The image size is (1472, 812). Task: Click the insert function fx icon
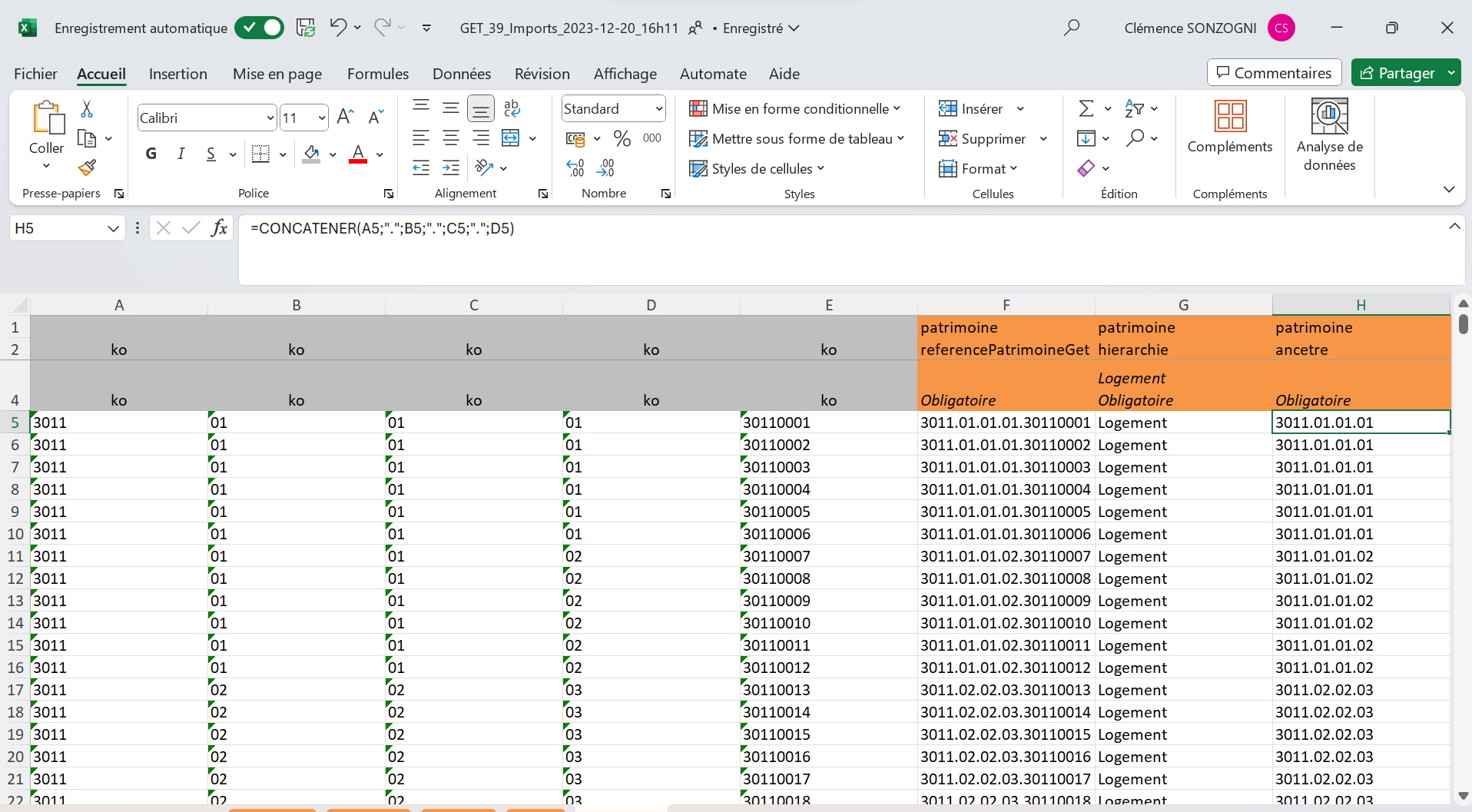[219, 228]
